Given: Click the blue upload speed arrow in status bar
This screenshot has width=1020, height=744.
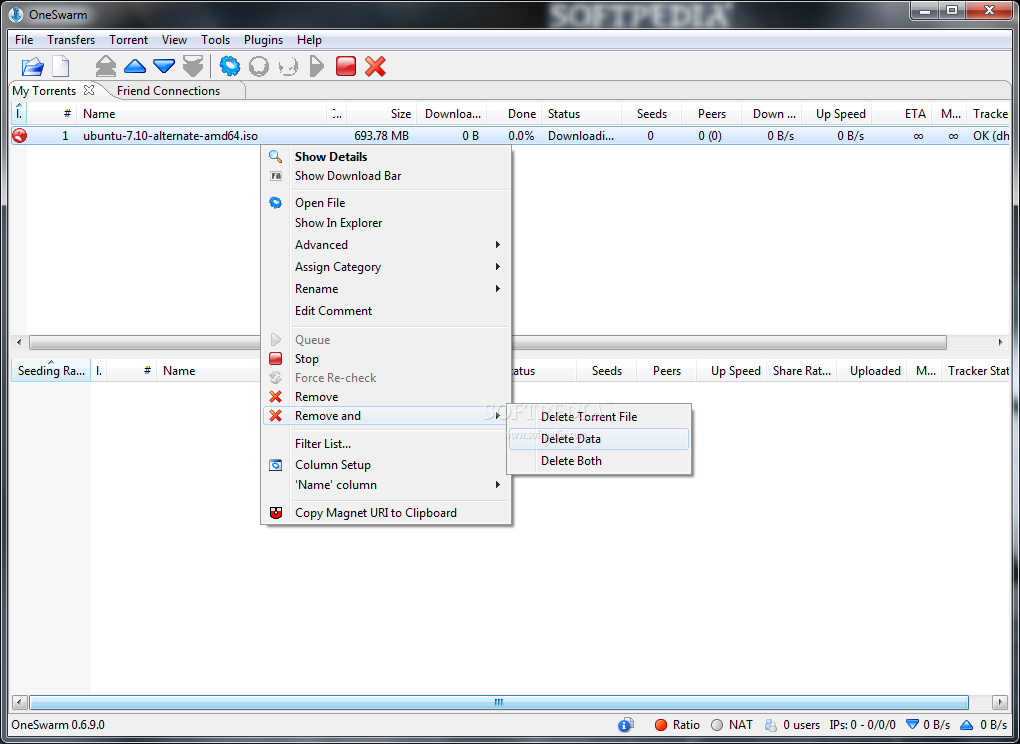Looking at the screenshot, I should click(x=967, y=725).
